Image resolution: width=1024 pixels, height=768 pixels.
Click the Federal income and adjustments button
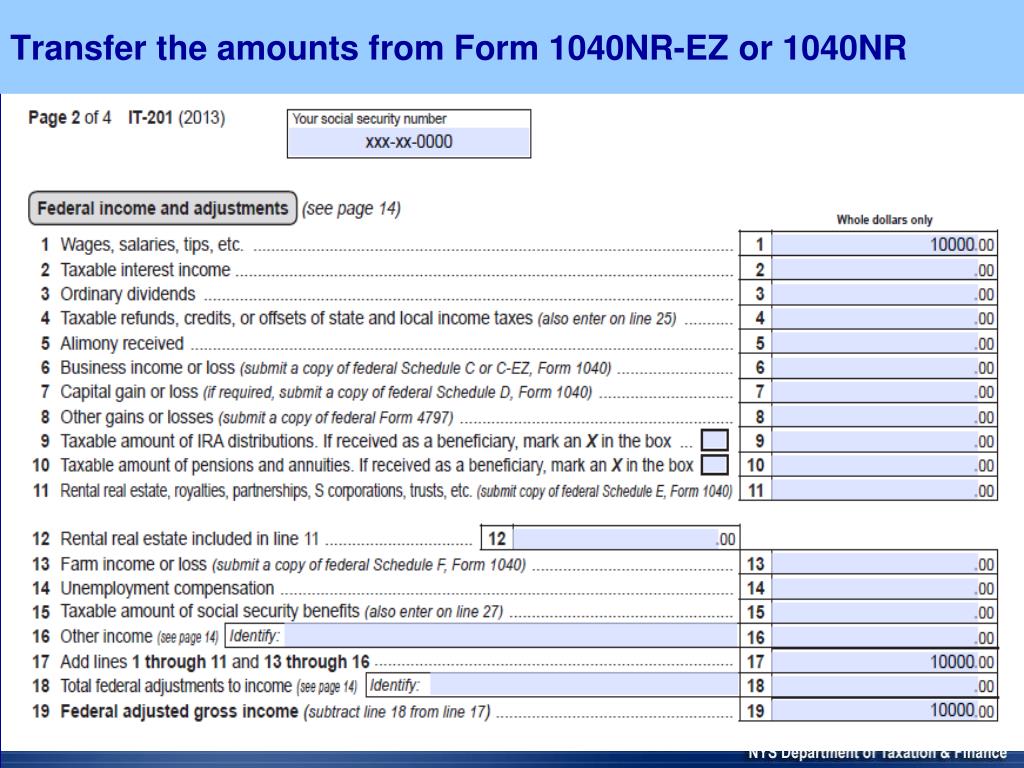pyautogui.click(x=163, y=208)
